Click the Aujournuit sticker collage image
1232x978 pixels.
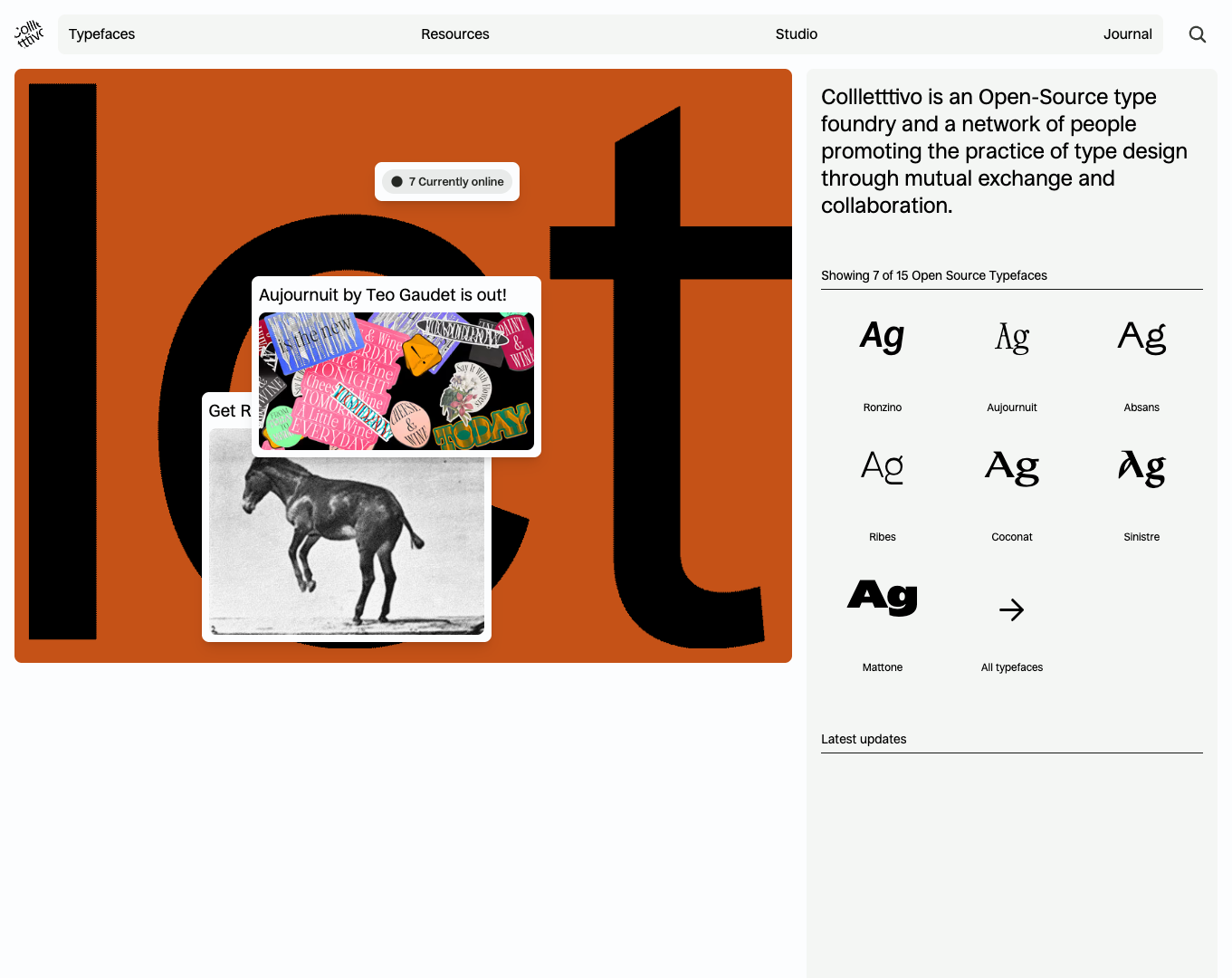point(396,381)
